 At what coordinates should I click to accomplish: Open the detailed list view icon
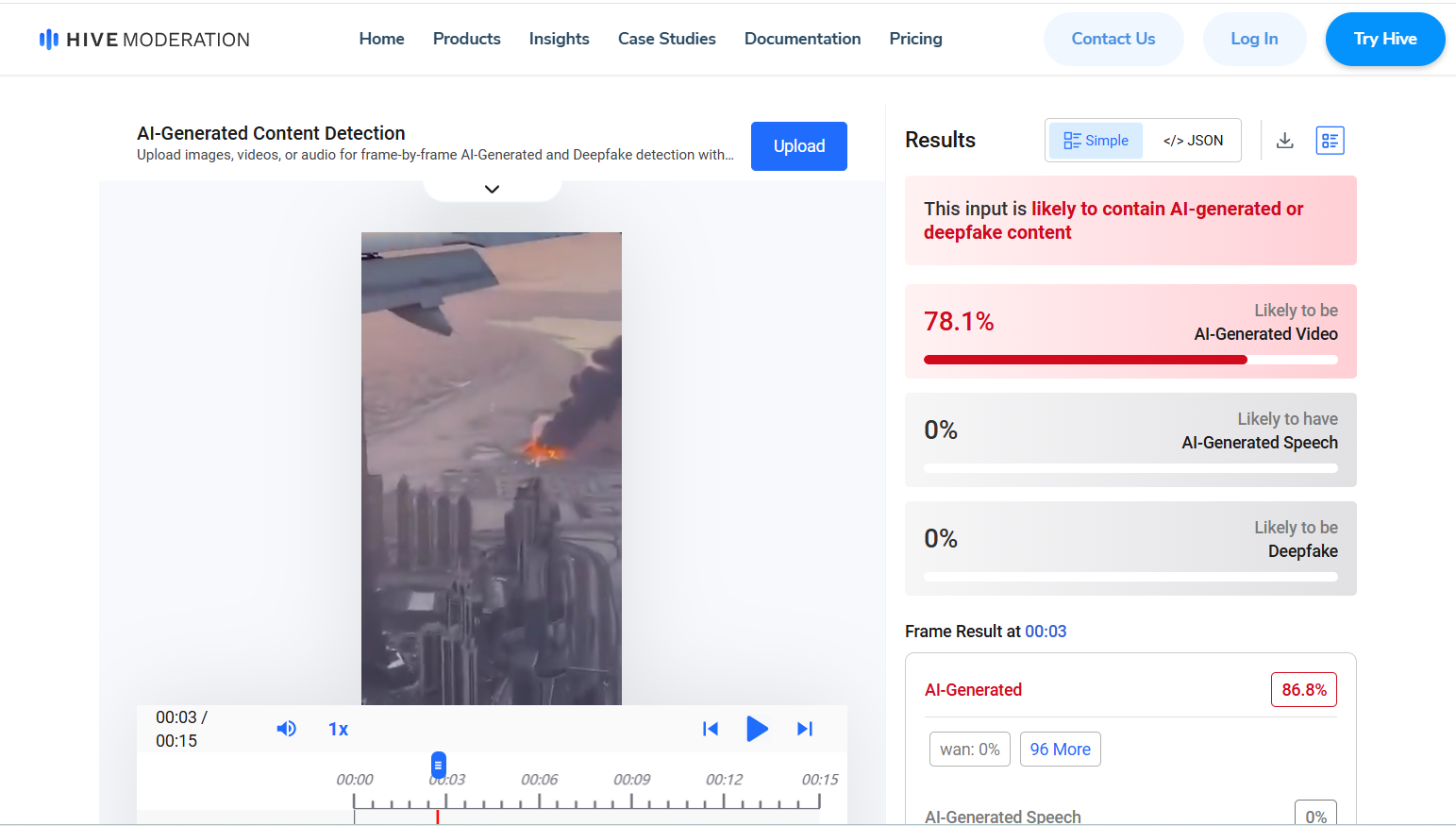[x=1330, y=141]
